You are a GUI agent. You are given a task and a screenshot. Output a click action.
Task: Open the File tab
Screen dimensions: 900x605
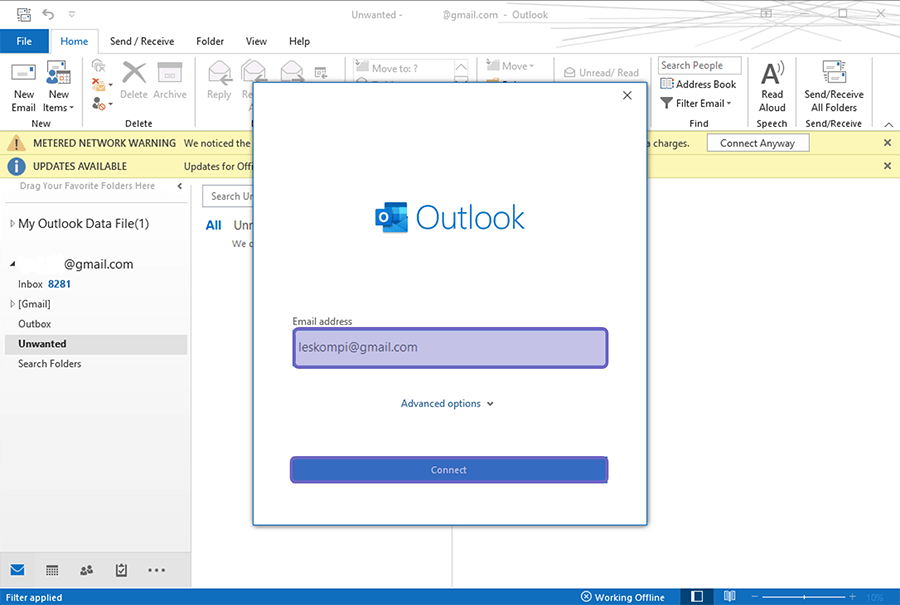[x=24, y=41]
